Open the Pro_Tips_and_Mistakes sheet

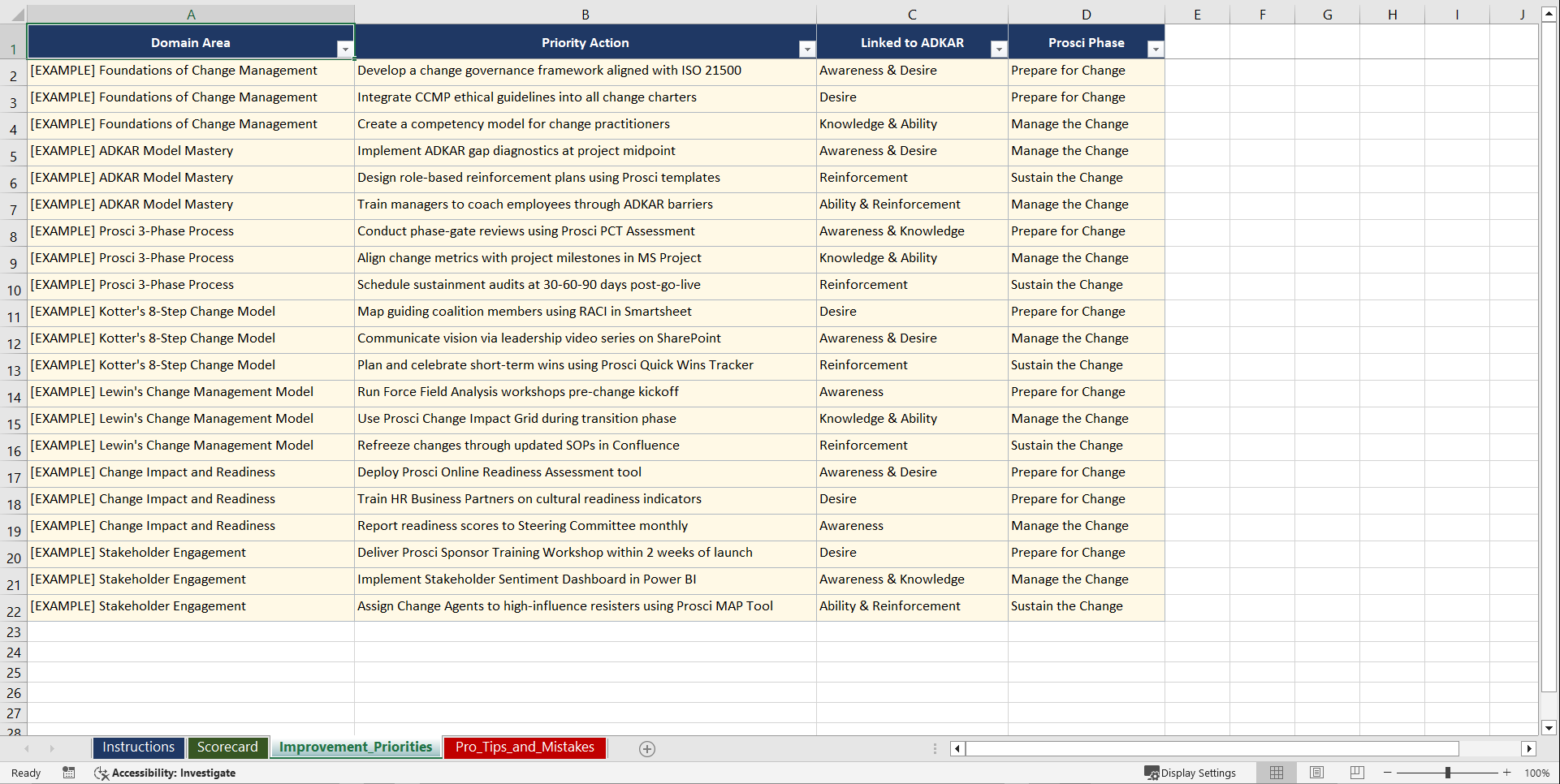pyautogui.click(x=524, y=747)
